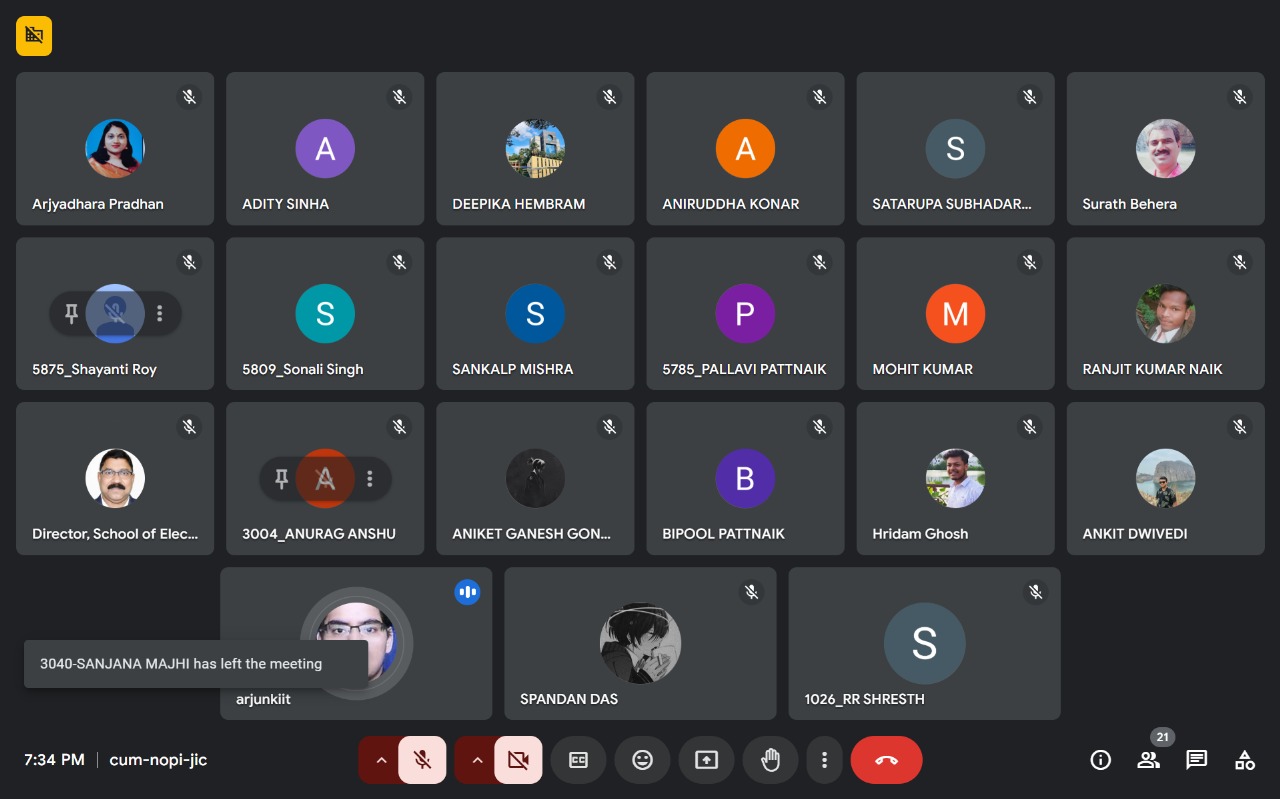Expand video settings arrow beside camera
Viewport: 1280px width, 799px height.
coord(477,760)
